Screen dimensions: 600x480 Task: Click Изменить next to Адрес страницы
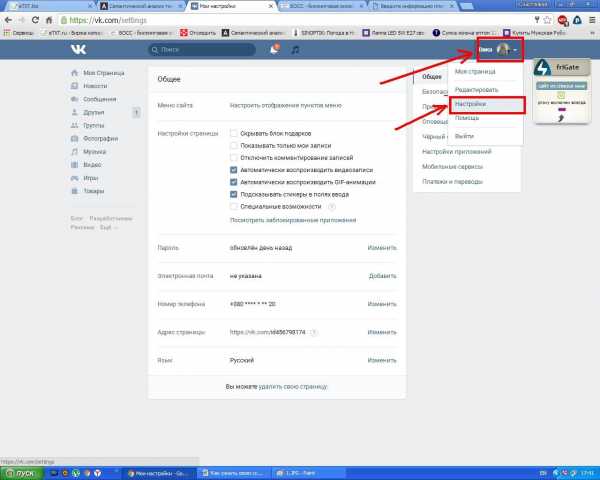pos(382,332)
